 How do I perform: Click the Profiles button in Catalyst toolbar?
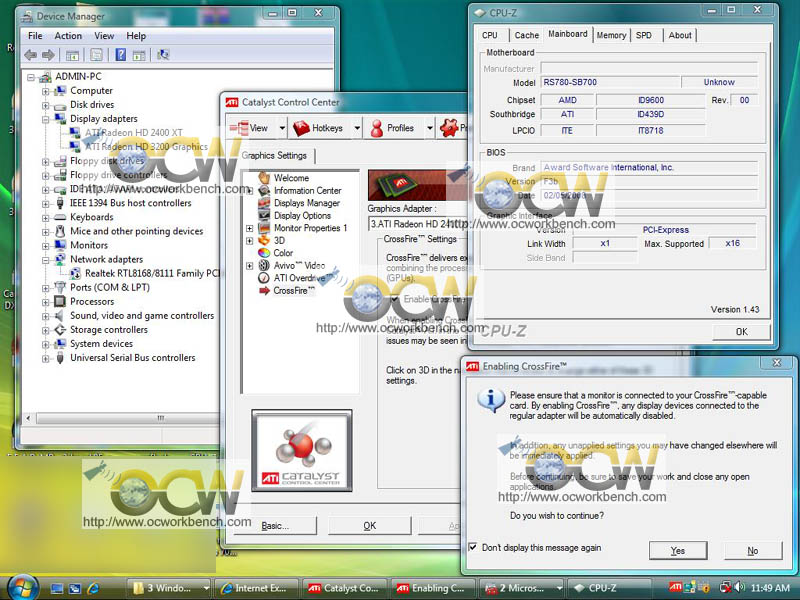(x=393, y=128)
